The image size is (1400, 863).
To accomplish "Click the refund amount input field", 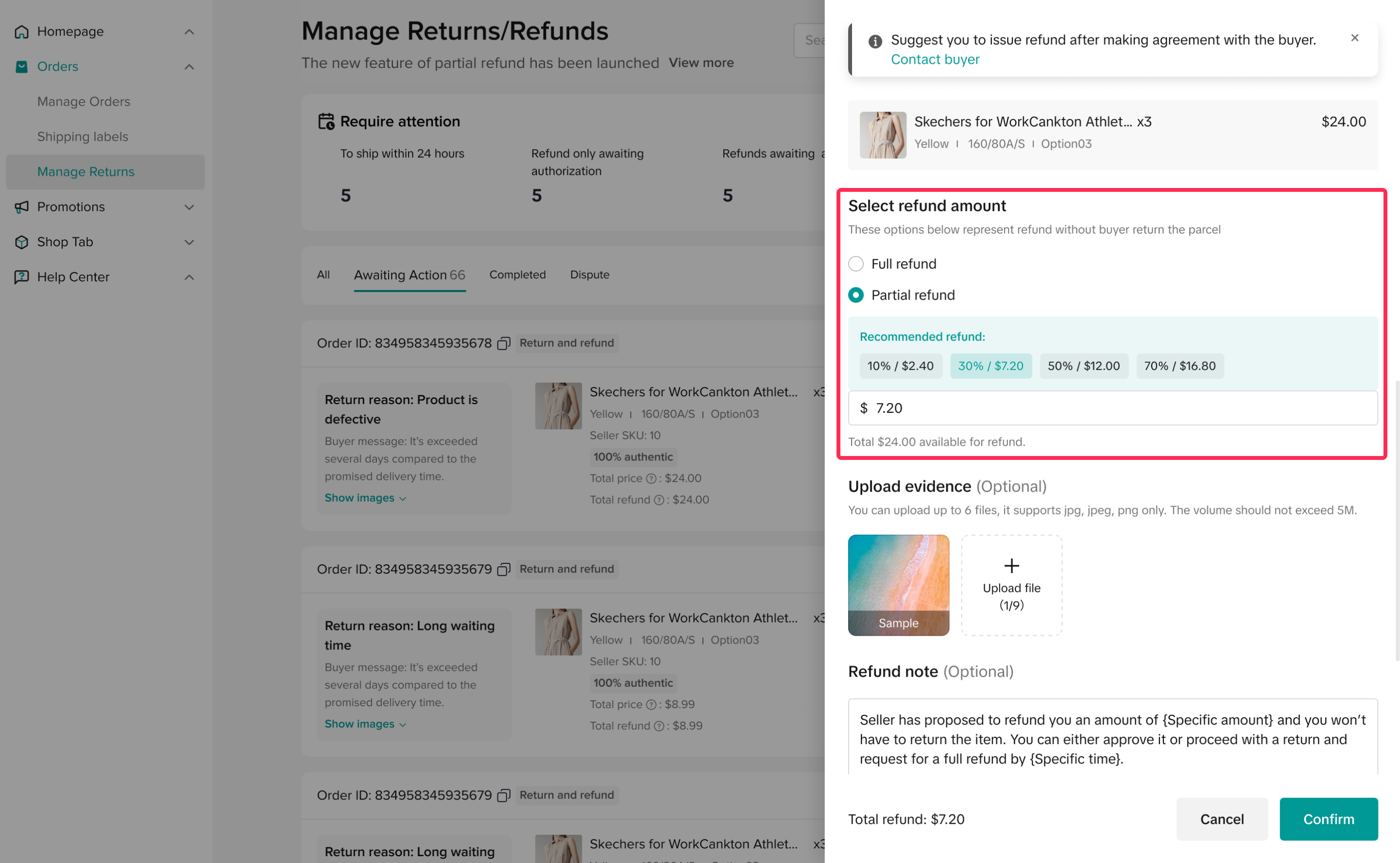I will [1112, 408].
